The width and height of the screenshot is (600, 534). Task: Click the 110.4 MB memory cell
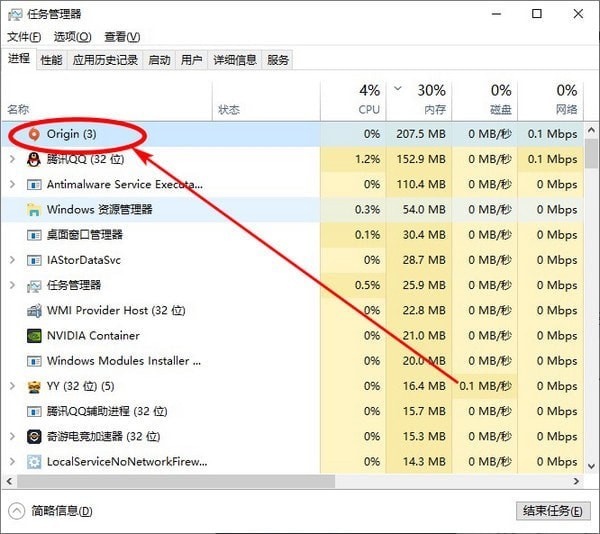(421, 184)
